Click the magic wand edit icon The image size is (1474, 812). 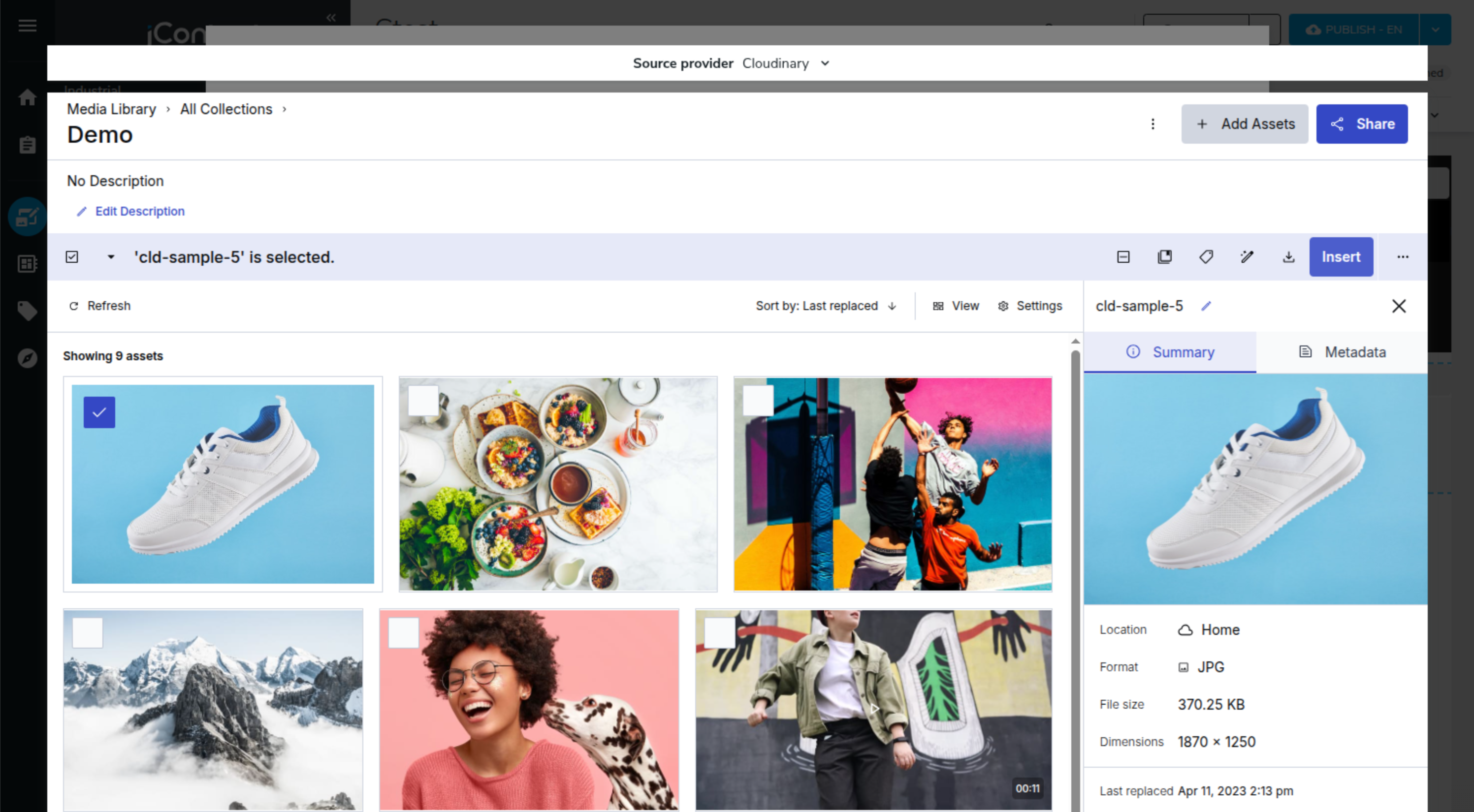click(1247, 257)
